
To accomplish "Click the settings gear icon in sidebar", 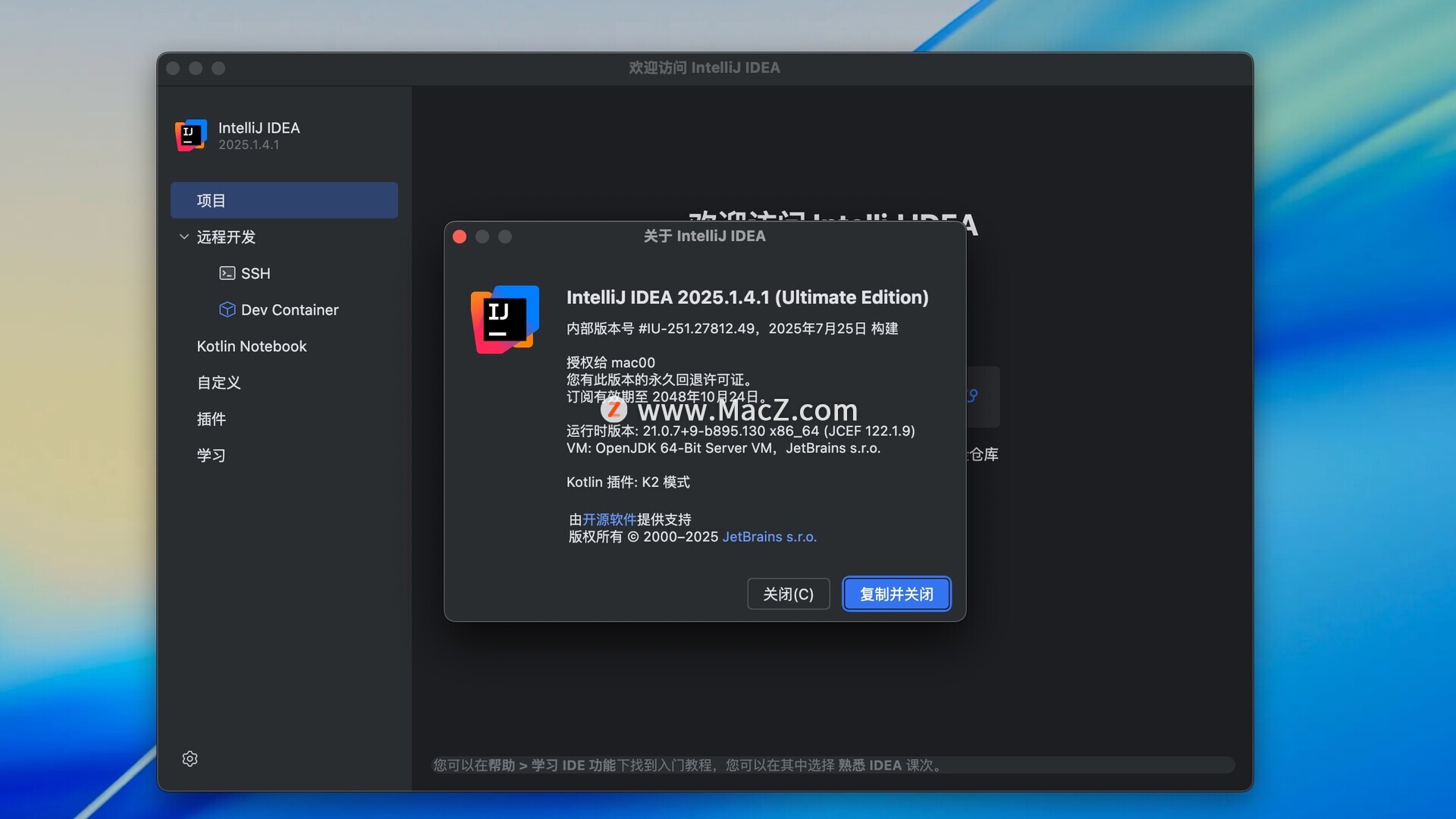I will pos(190,758).
